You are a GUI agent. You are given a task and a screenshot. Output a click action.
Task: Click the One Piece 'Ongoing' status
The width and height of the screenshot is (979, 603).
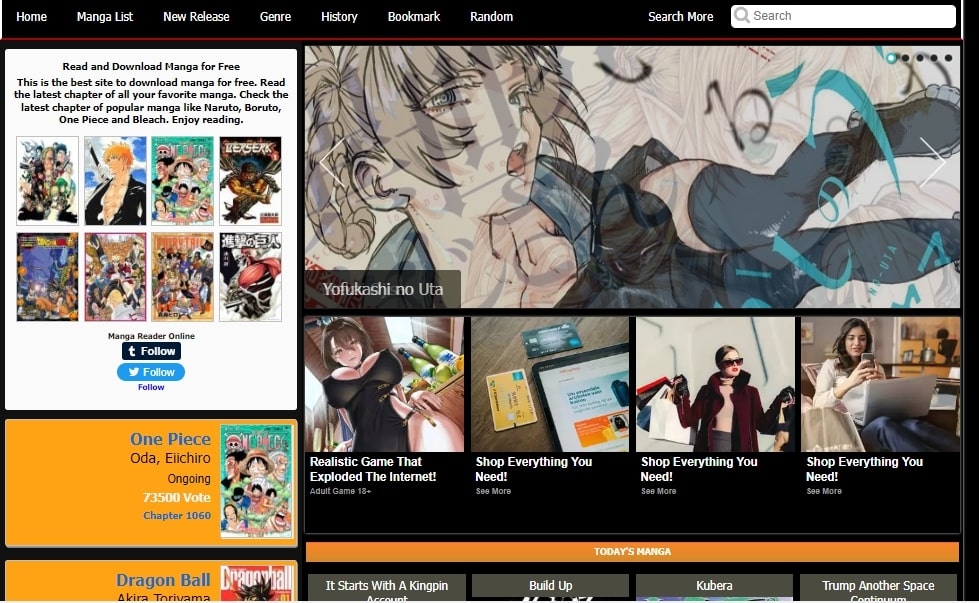pos(189,479)
